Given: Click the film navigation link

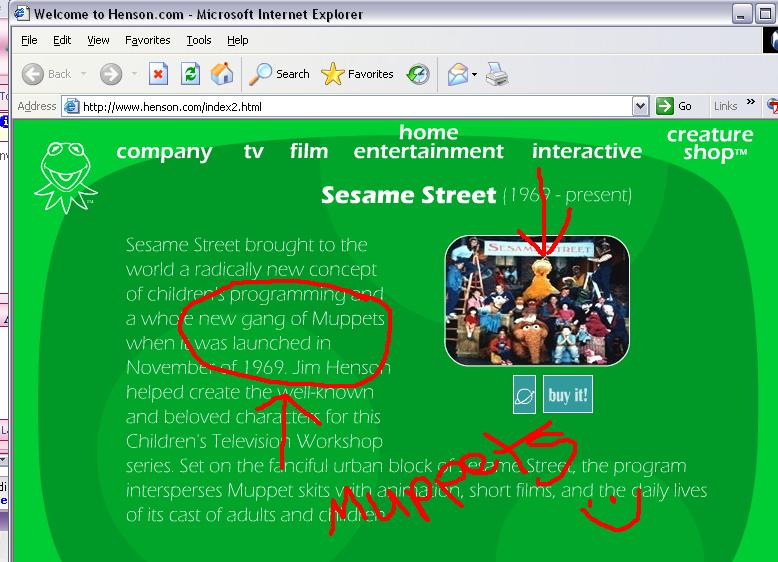Looking at the screenshot, I should tap(309, 150).
